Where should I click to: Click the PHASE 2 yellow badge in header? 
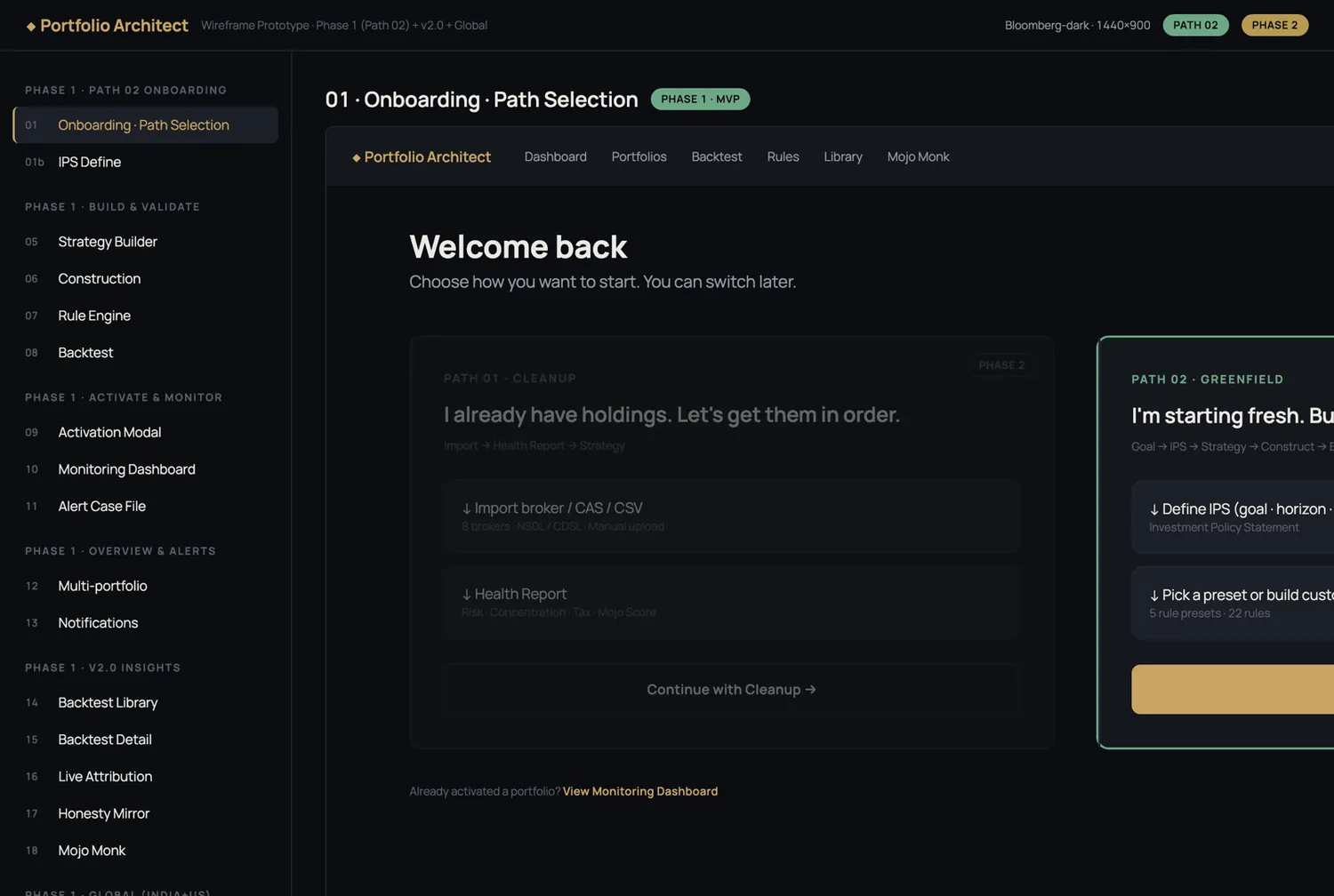pos(1274,25)
